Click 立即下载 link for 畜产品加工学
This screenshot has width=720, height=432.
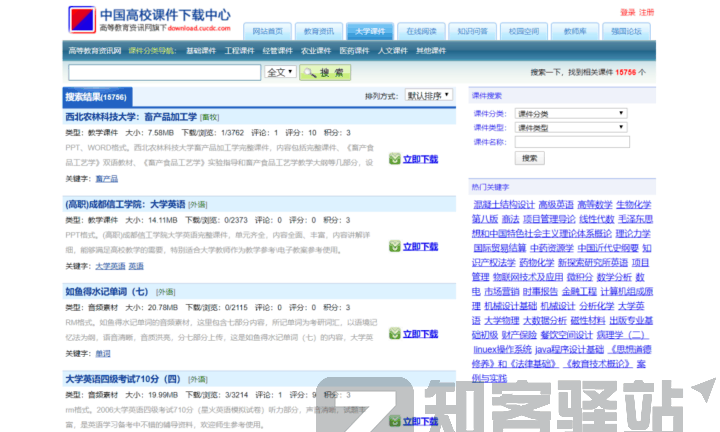click(420, 159)
